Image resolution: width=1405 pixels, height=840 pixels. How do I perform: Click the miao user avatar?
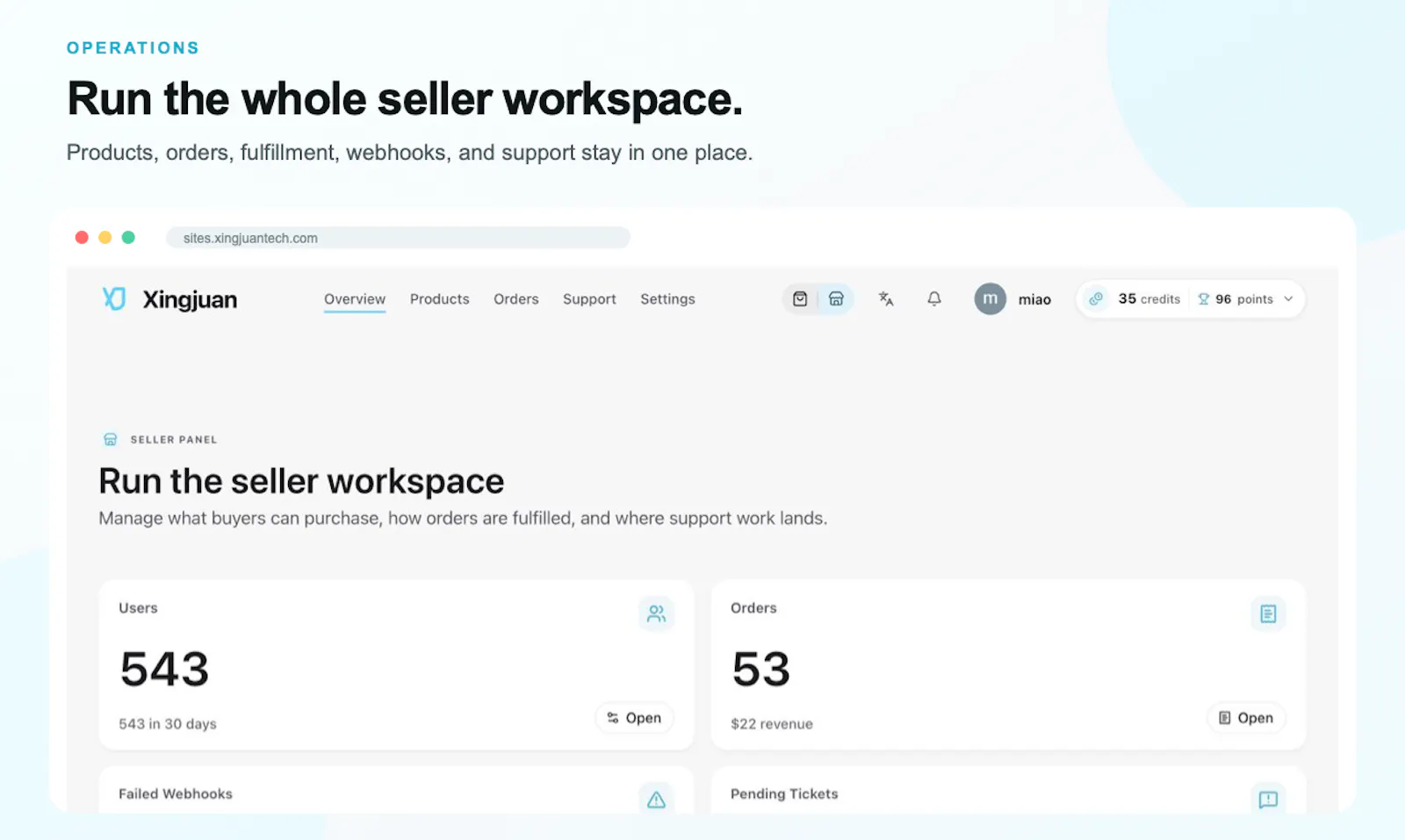(990, 299)
